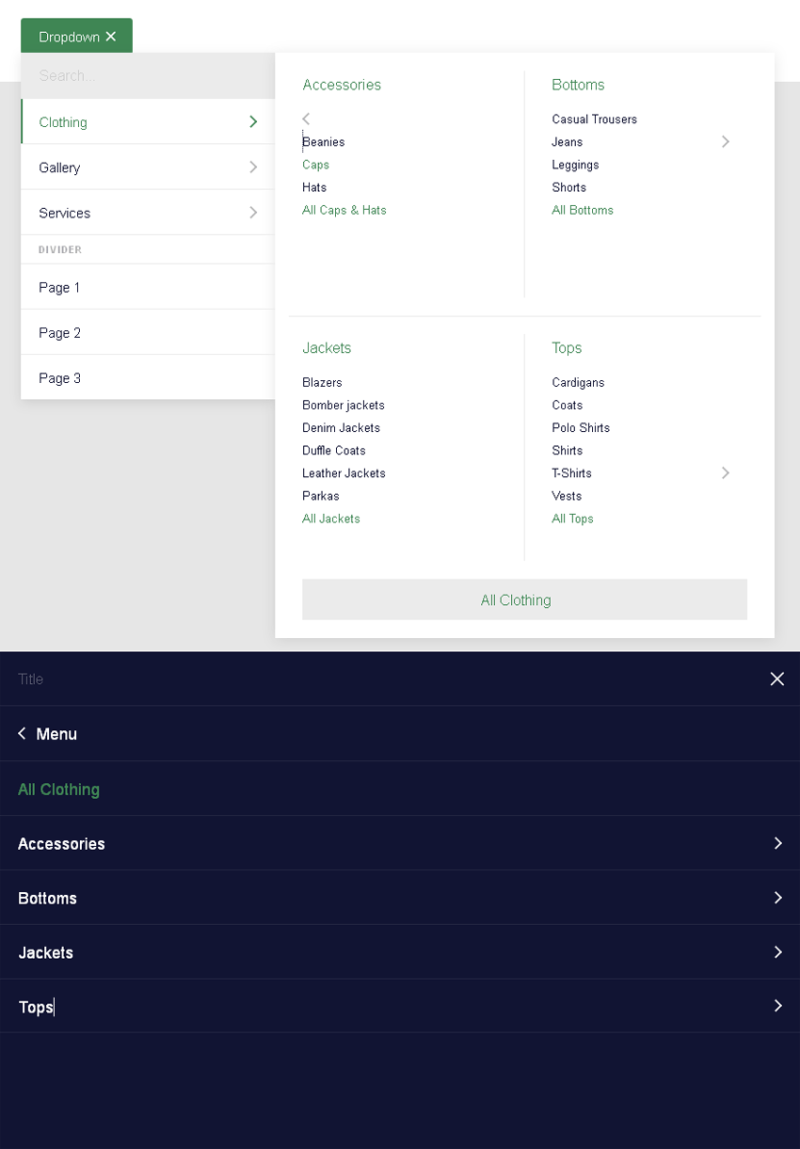Click the back chevron beside Menu
The height and width of the screenshot is (1149, 800).
click(22, 734)
